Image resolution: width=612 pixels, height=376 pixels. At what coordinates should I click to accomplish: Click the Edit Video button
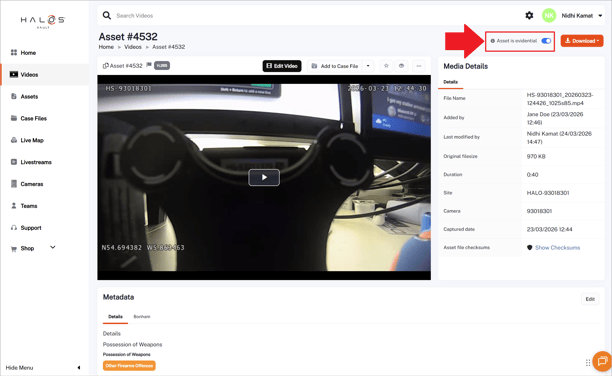pyautogui.click(x=282, y=66)
